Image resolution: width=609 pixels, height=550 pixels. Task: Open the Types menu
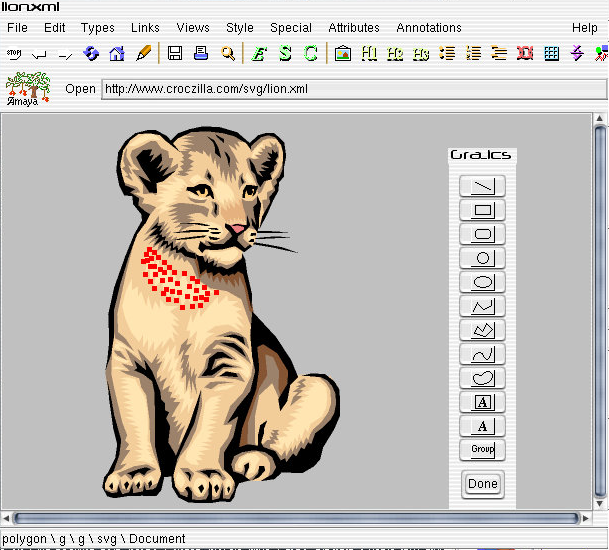coord(98,28)
